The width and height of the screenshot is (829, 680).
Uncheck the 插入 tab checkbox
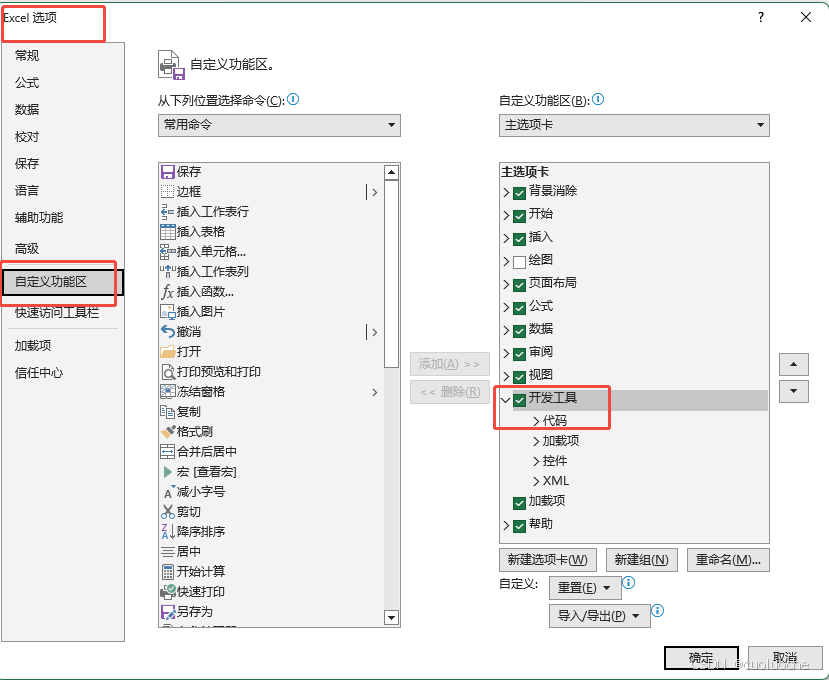click(519, 238)
